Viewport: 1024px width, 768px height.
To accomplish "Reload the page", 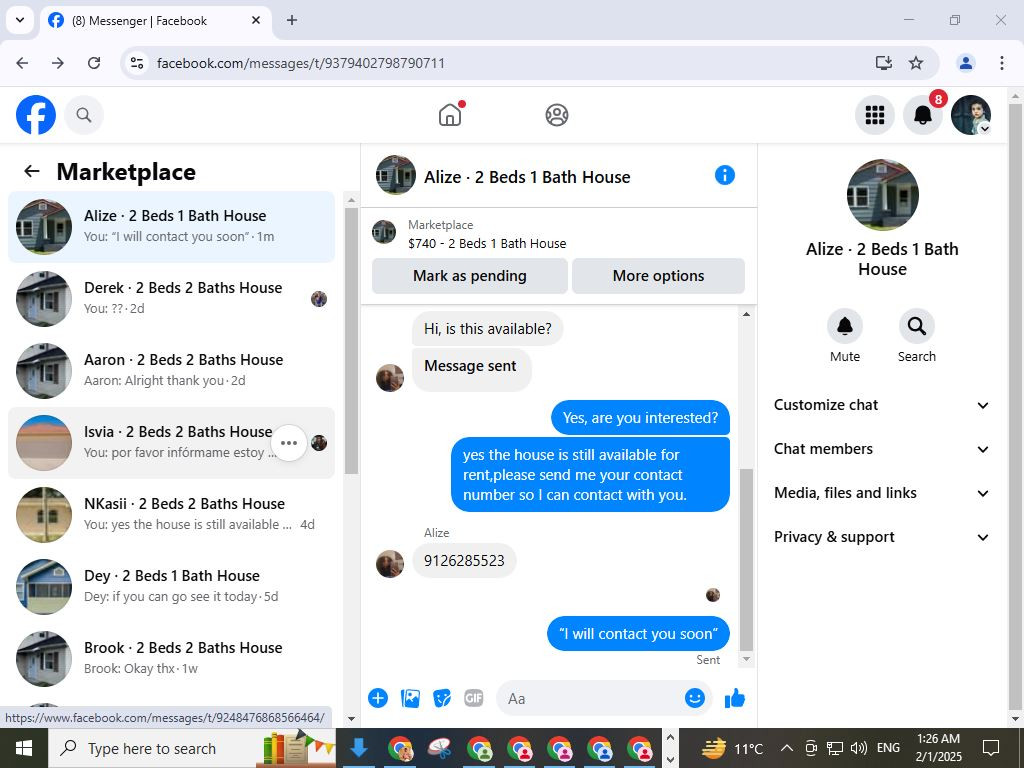I will (94, 63).
